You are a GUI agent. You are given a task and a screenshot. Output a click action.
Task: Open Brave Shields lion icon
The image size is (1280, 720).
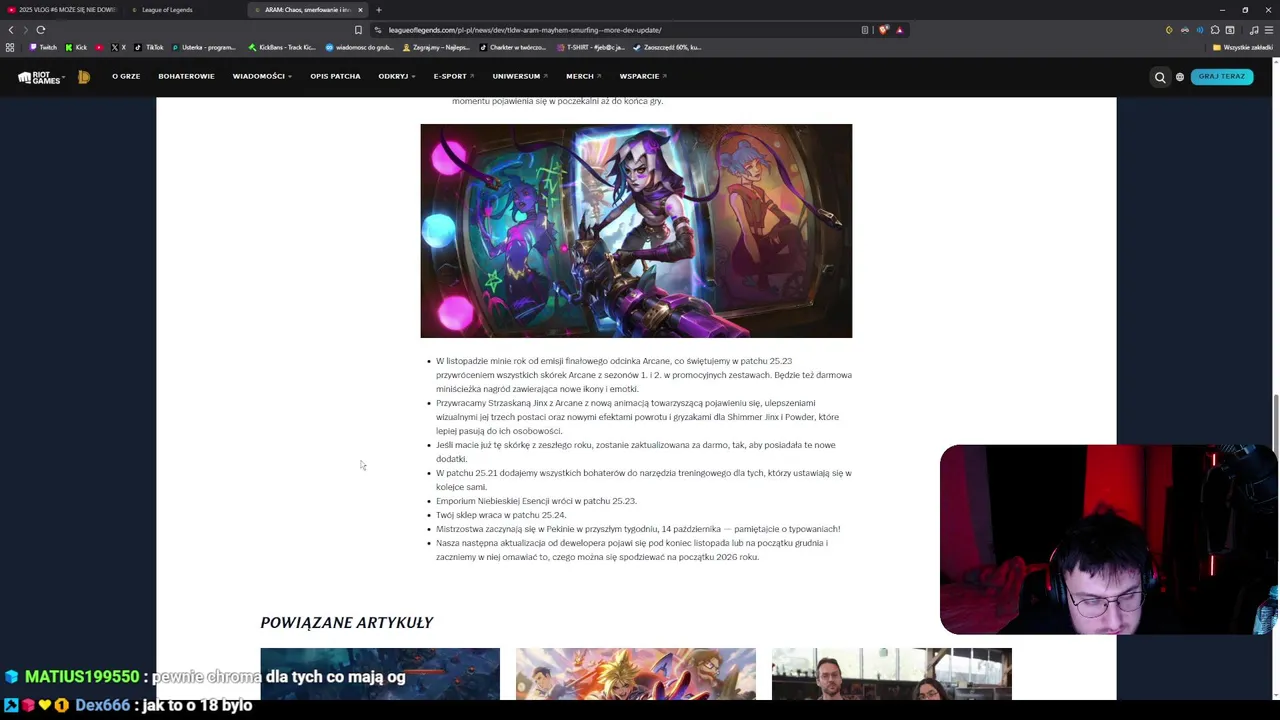tap(884, 30)
